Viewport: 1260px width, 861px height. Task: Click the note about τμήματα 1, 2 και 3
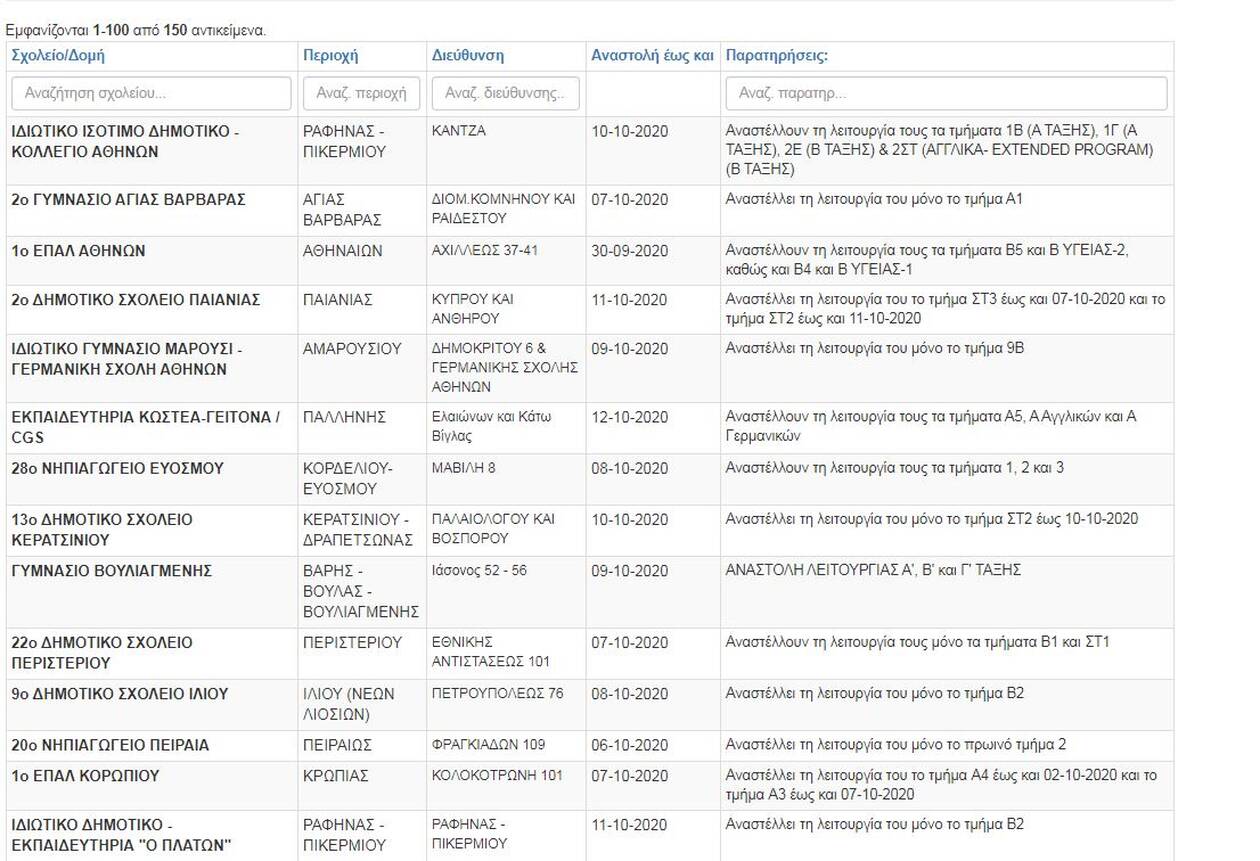pos(895,468)
